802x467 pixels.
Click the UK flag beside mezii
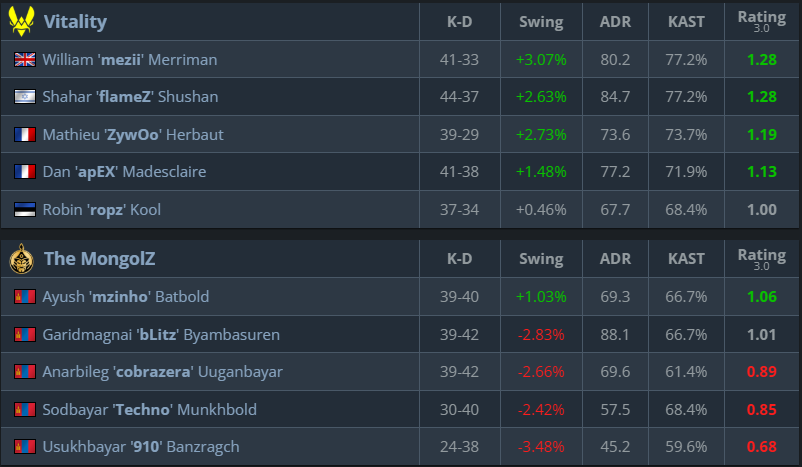25,60
